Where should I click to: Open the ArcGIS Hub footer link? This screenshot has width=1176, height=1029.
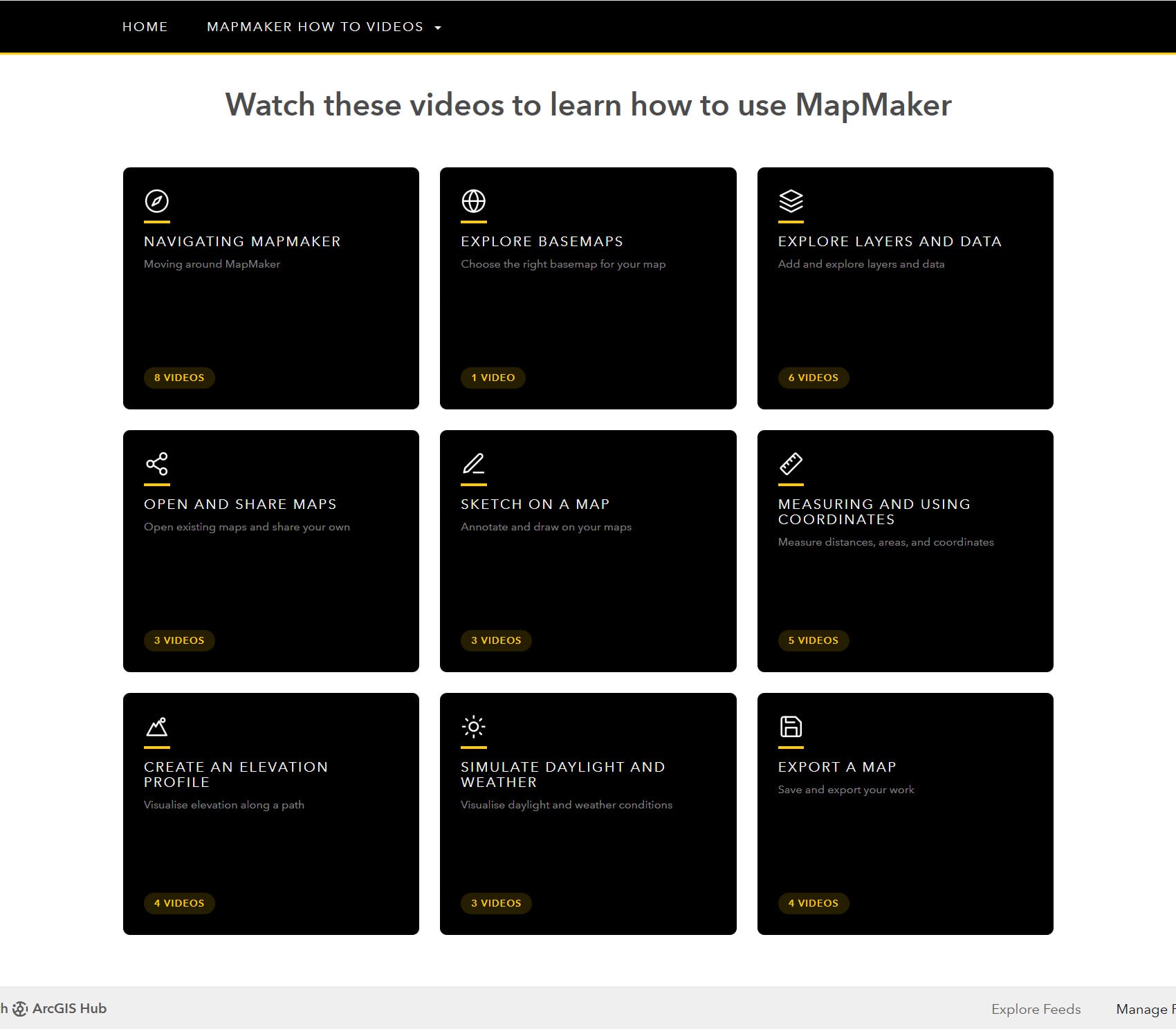69,1008
